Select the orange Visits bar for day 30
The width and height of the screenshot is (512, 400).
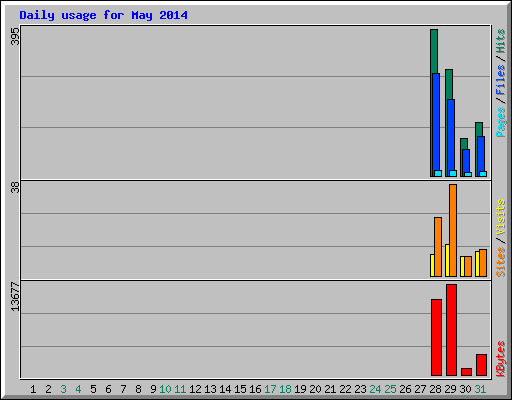coord(468,266)
